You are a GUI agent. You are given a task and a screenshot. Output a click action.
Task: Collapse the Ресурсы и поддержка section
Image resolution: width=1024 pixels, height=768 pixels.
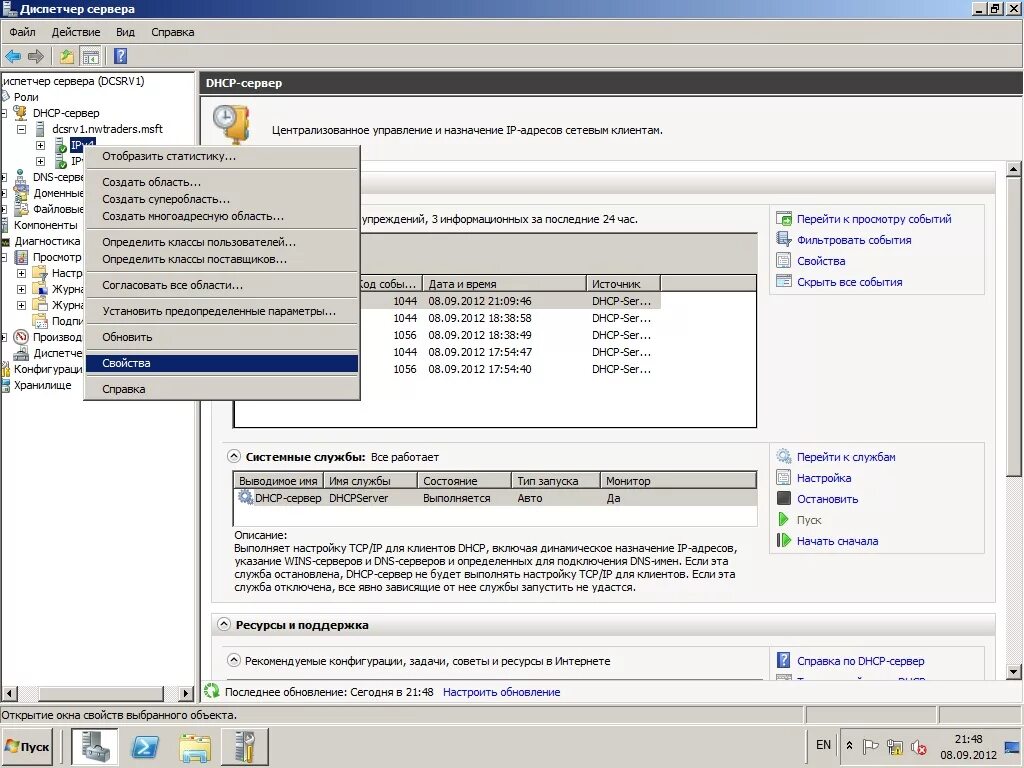tap(224, 624)
